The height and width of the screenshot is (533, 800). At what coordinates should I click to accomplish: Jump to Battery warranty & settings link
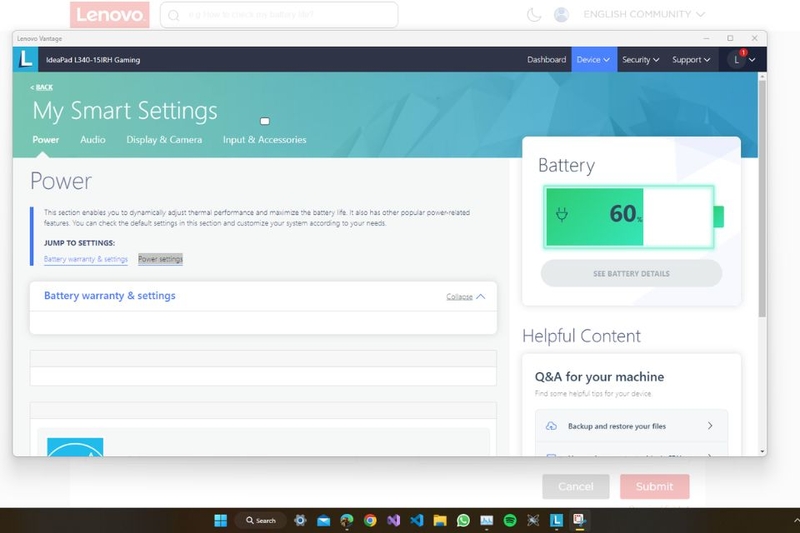86,259
